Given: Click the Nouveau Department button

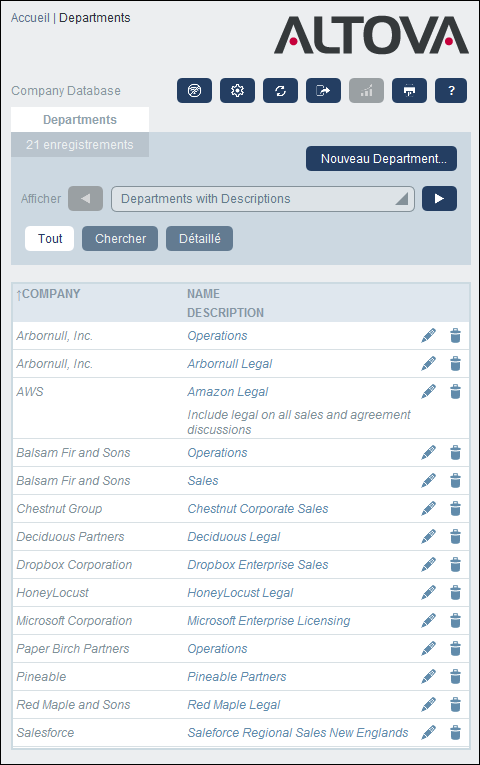Looking at the screenshot, I should click(x=381, y=159).
